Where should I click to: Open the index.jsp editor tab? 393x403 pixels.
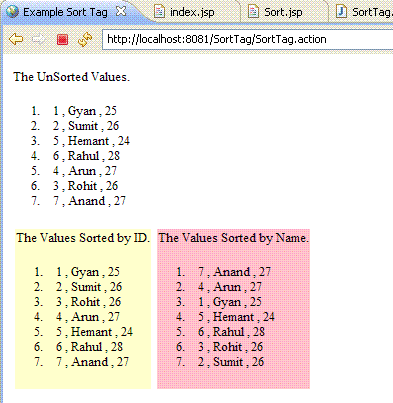(x=192, y=12)
